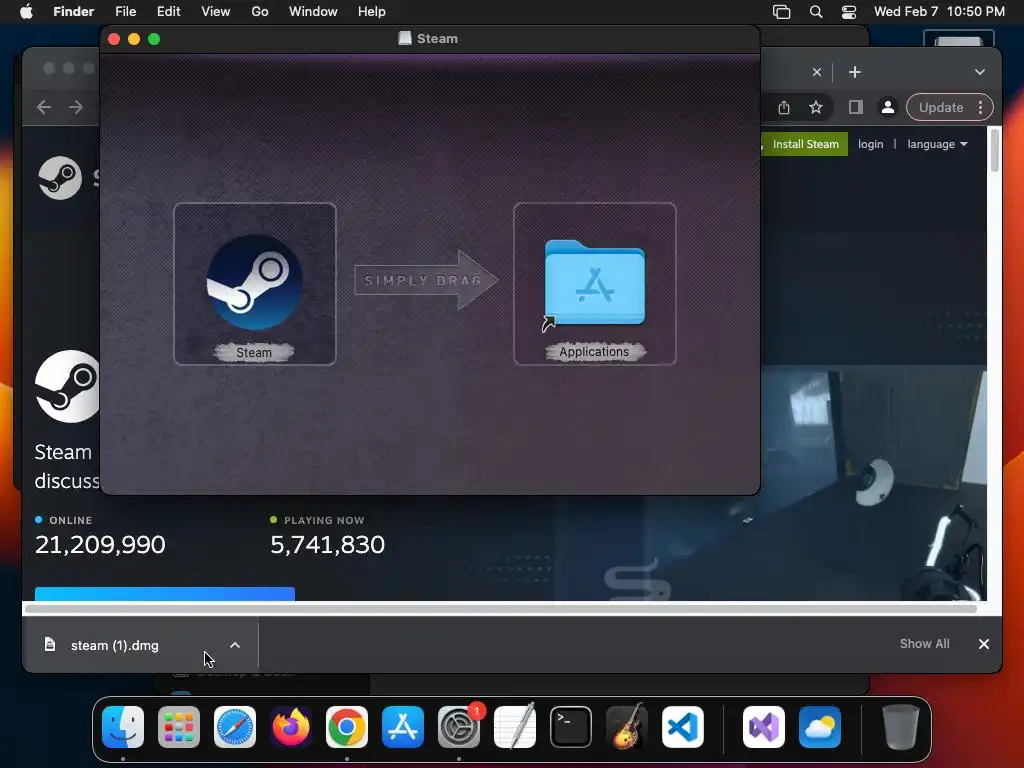The height and width of the screenshot is (768, 1024).
Task: Open the Apple menu
Action: pos(26,12)
